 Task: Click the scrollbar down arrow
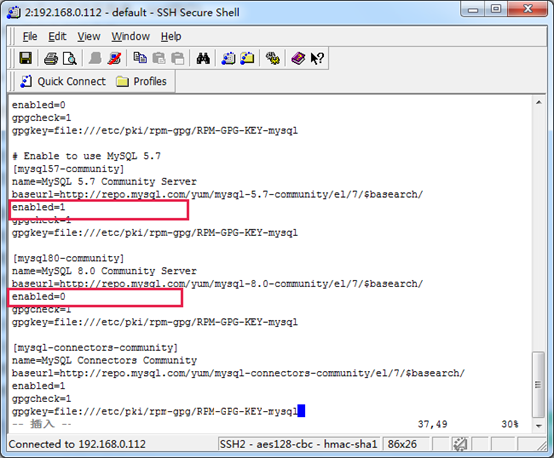[x=538, y=426]
